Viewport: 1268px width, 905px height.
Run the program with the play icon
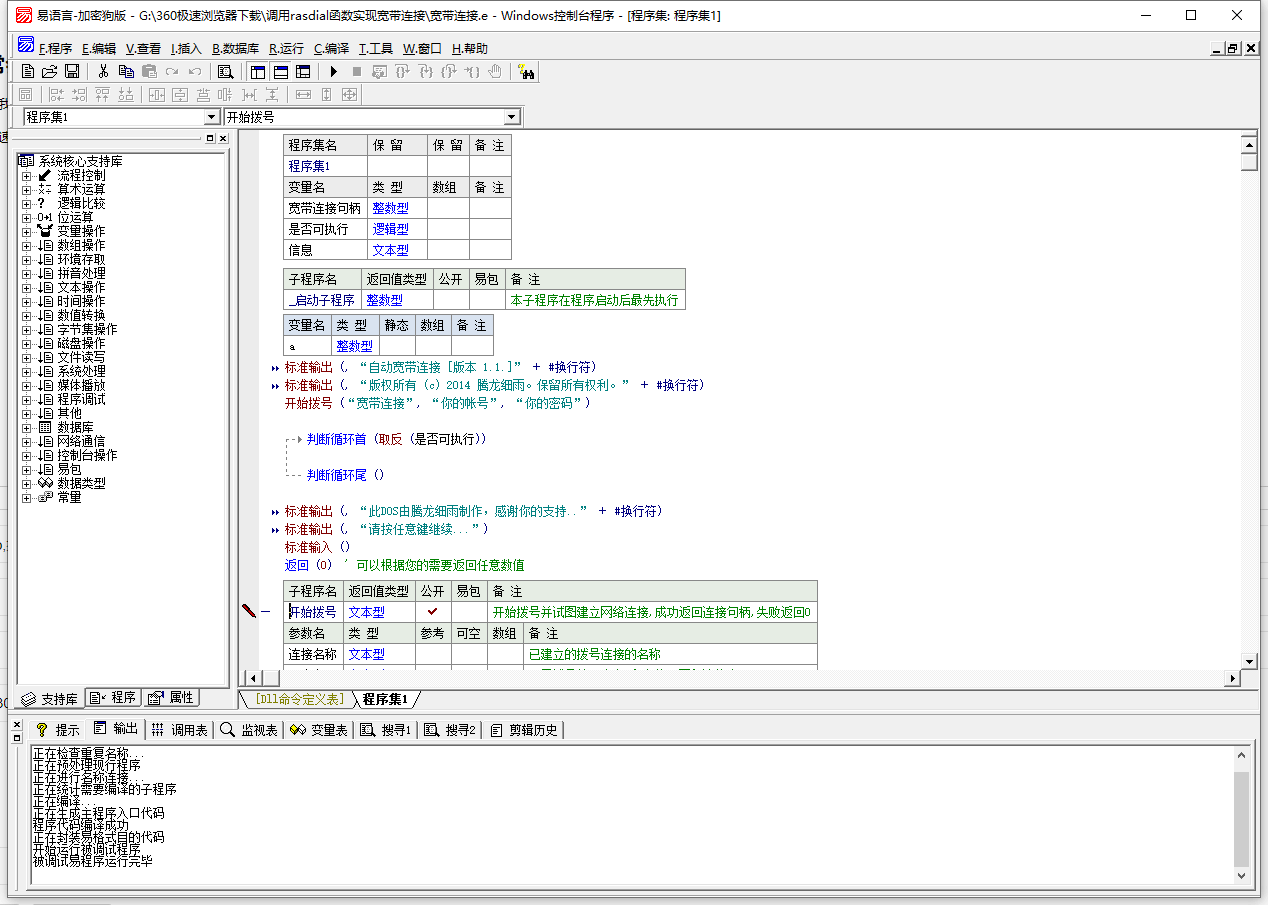pos(333,71)
